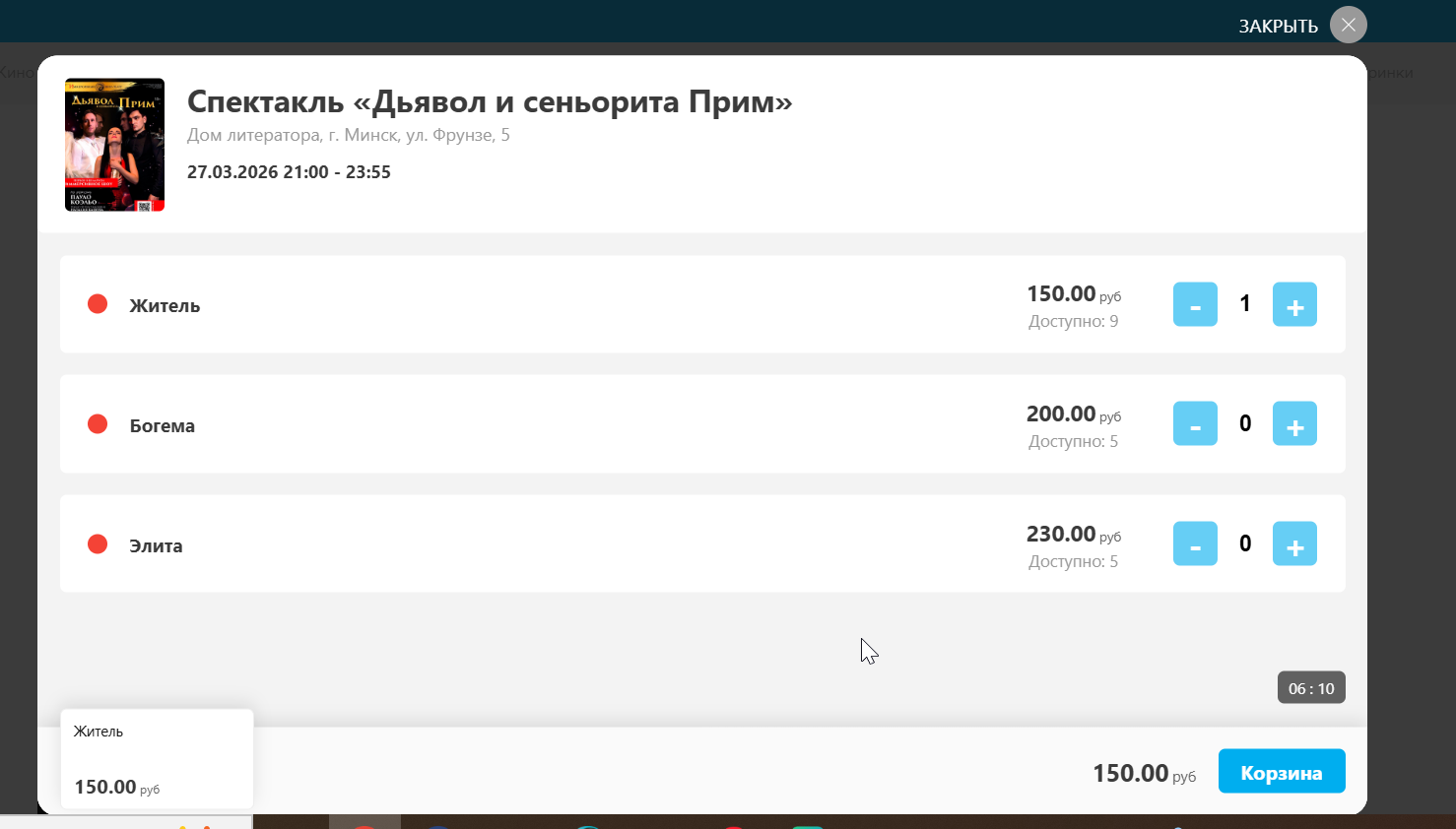Decrease Житель ticket count with minus button
The width and height of the screenshot is (1456, 829).
pos(1195,304)
